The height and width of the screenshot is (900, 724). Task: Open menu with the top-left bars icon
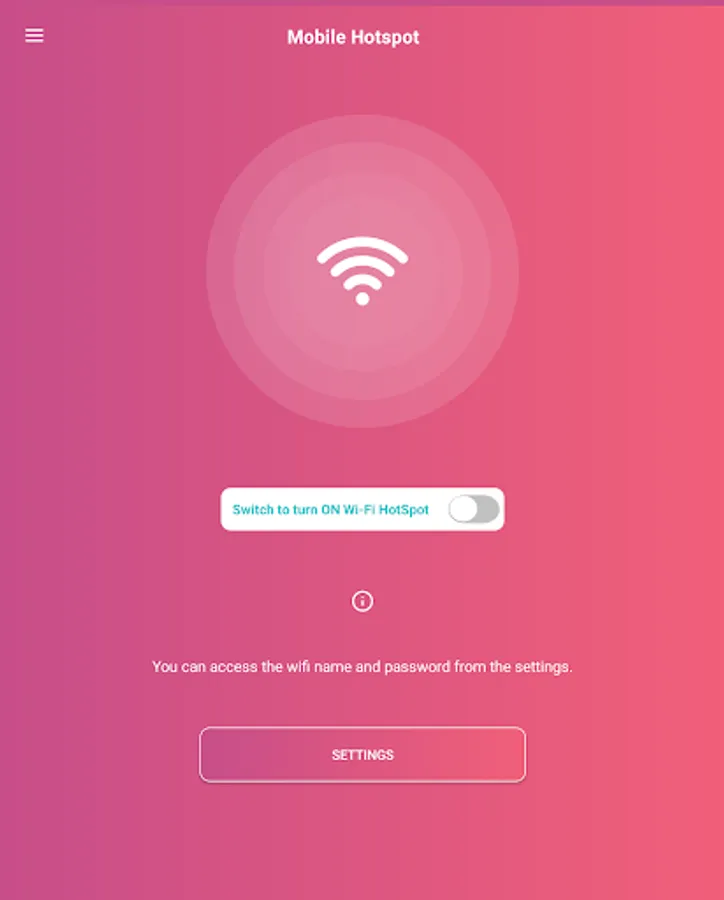coord(34,36)
